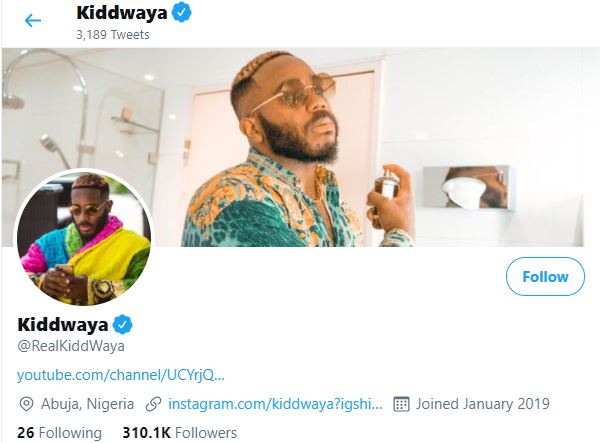Click the 3,189 Tweets count

tap(113, 34)
